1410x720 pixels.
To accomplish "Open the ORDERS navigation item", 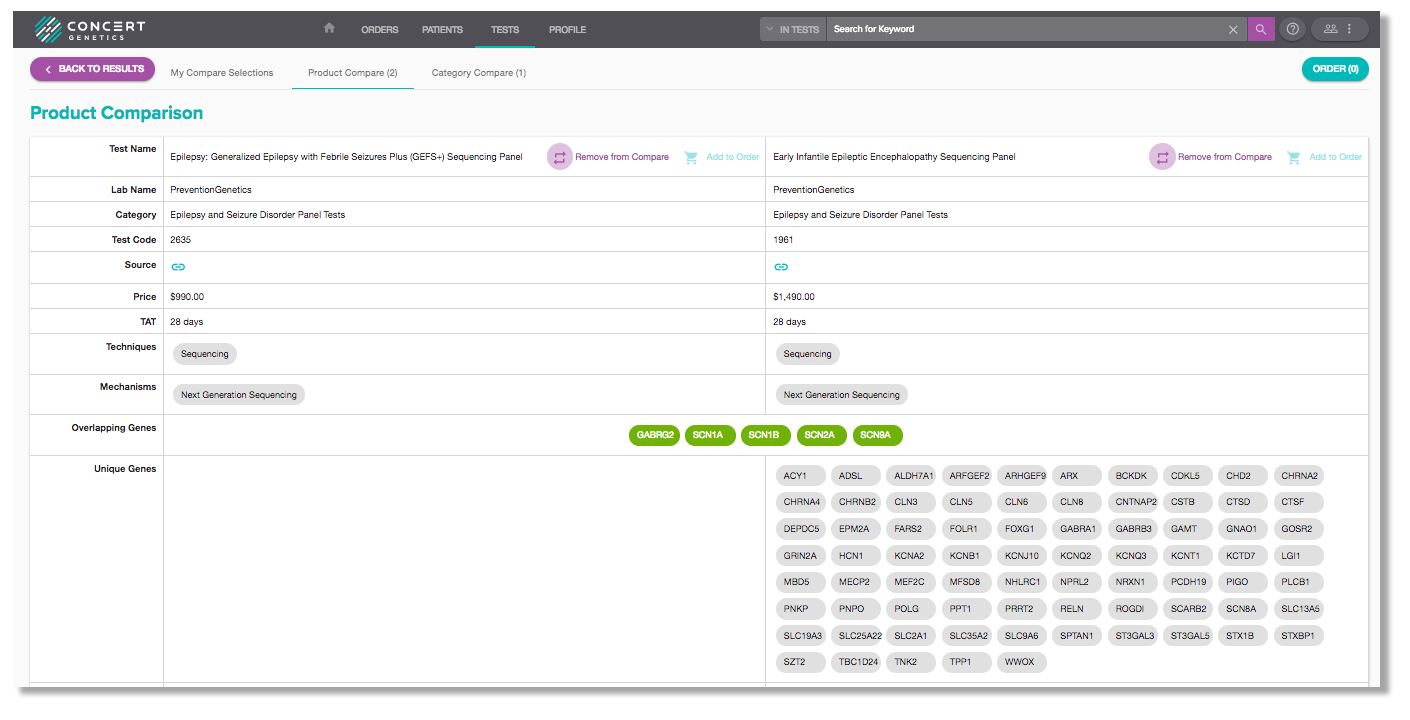I will tap(380, 30).
